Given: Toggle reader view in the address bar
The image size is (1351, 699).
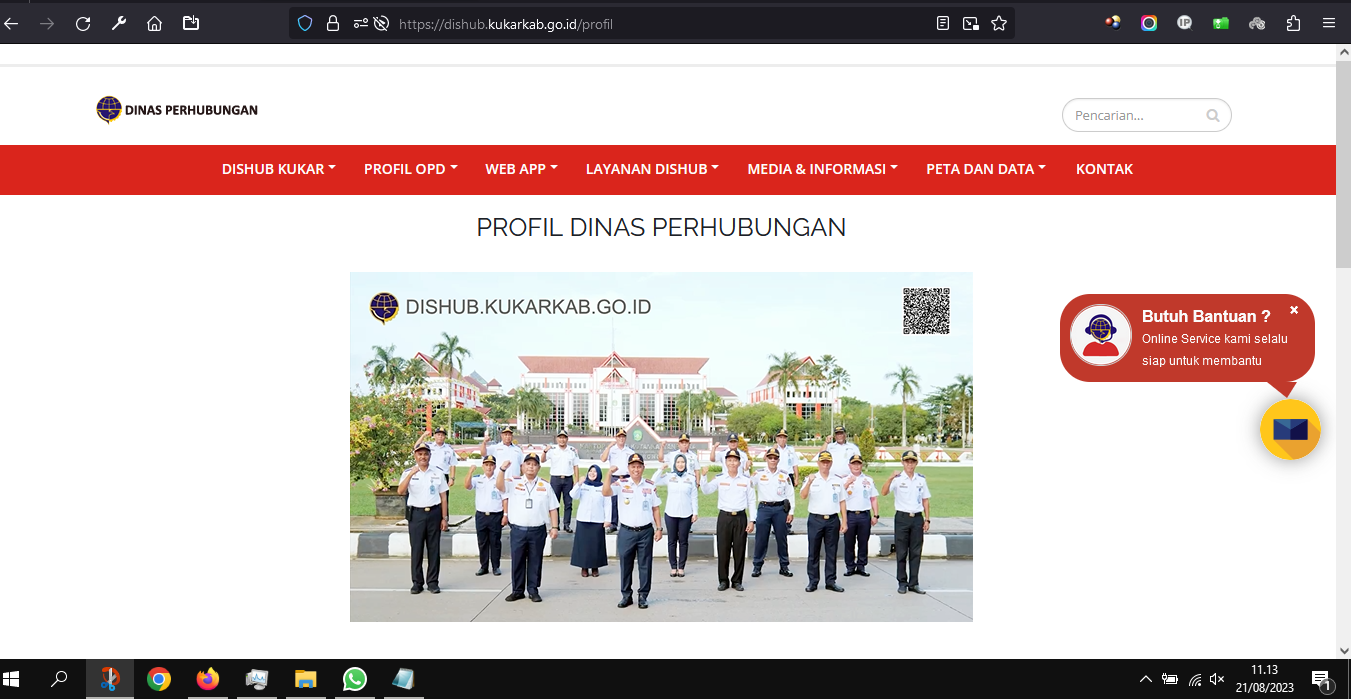Looking at the screenshot, I should click(x=942, y=23).
